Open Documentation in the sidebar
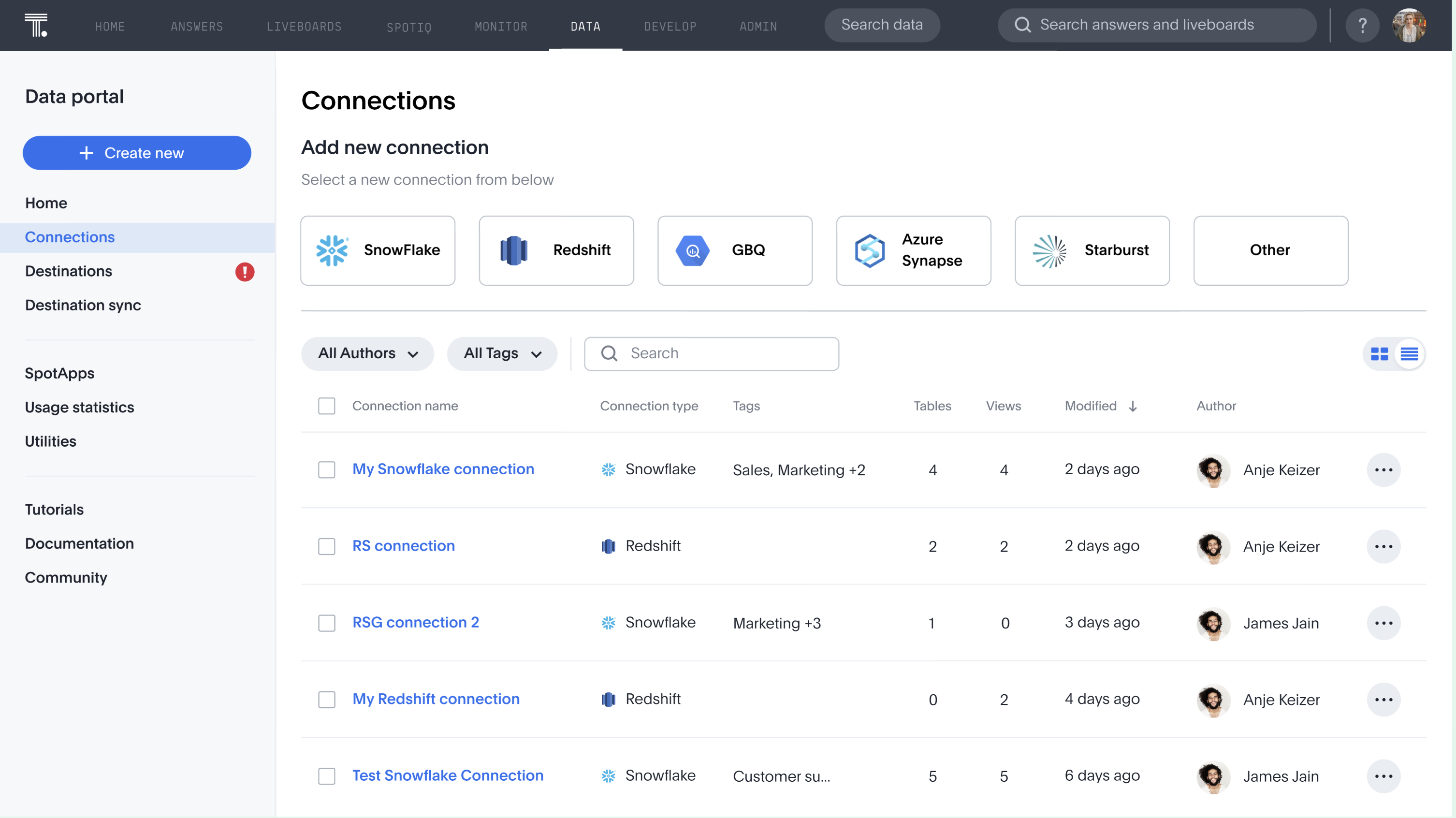Viewport: 1456px width, 818px height. tap(79, 544)
